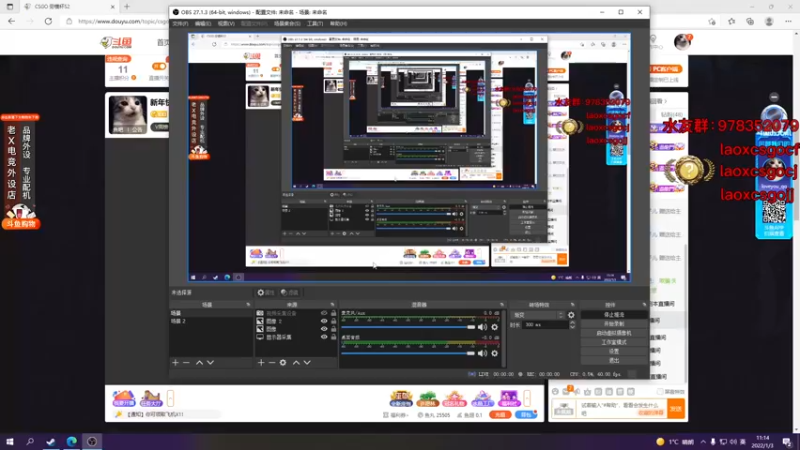Toggle visibility of 图像 source
This screenshot has height=450, width=800.
click(324, 329)
